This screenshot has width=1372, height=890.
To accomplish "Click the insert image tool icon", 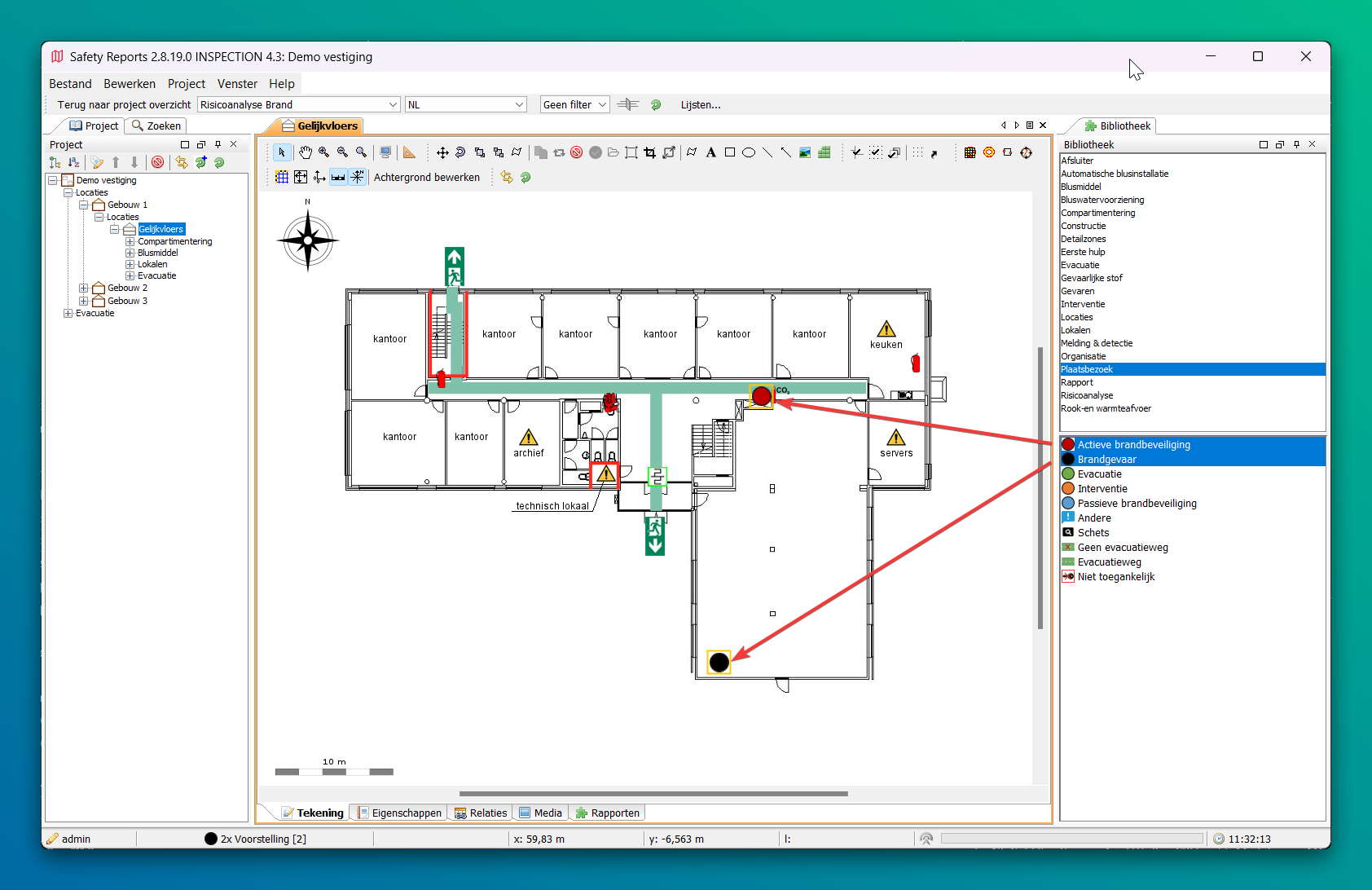I will tap(805, 152).
